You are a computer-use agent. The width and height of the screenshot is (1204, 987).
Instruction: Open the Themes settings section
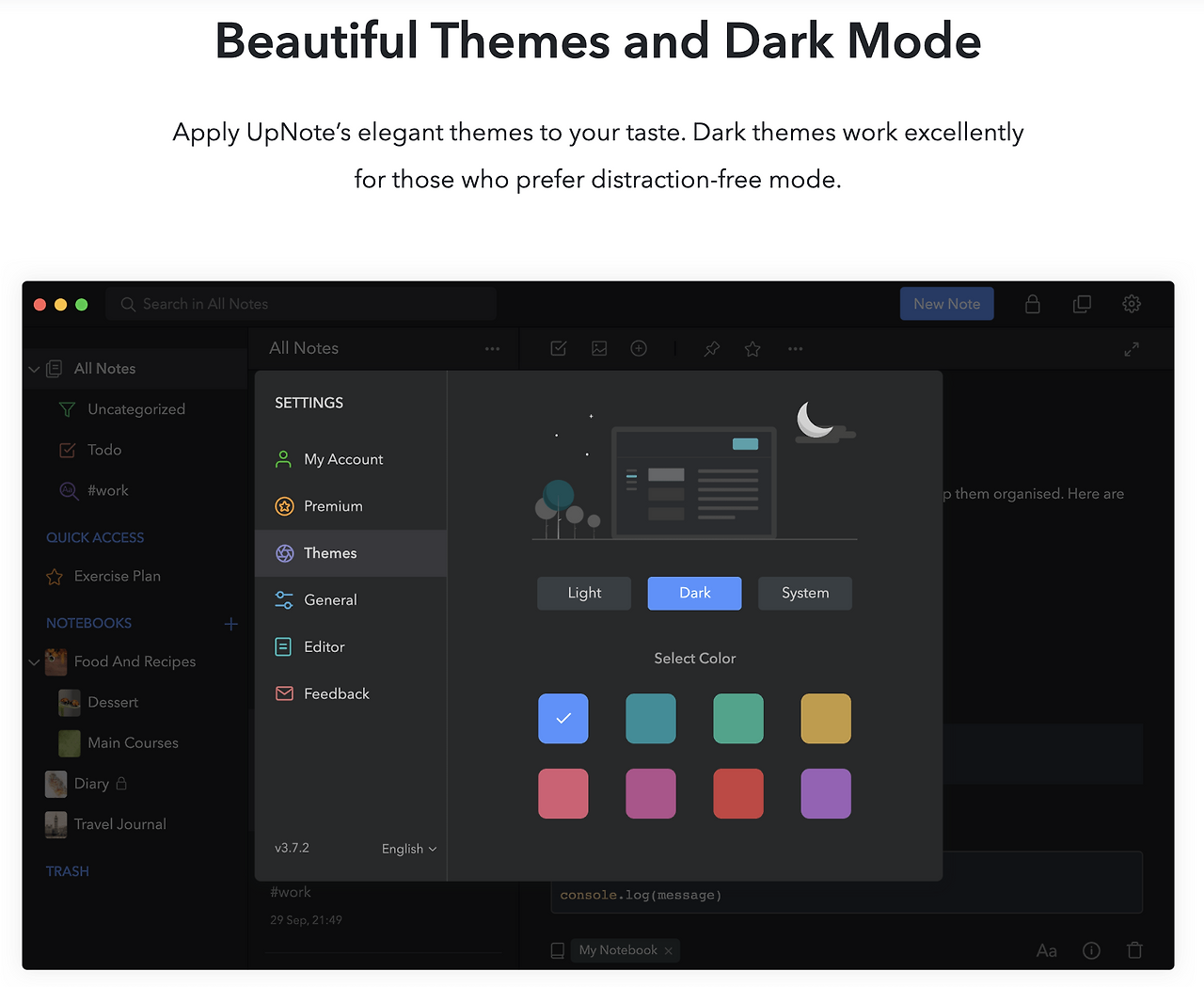pos(351,553)
